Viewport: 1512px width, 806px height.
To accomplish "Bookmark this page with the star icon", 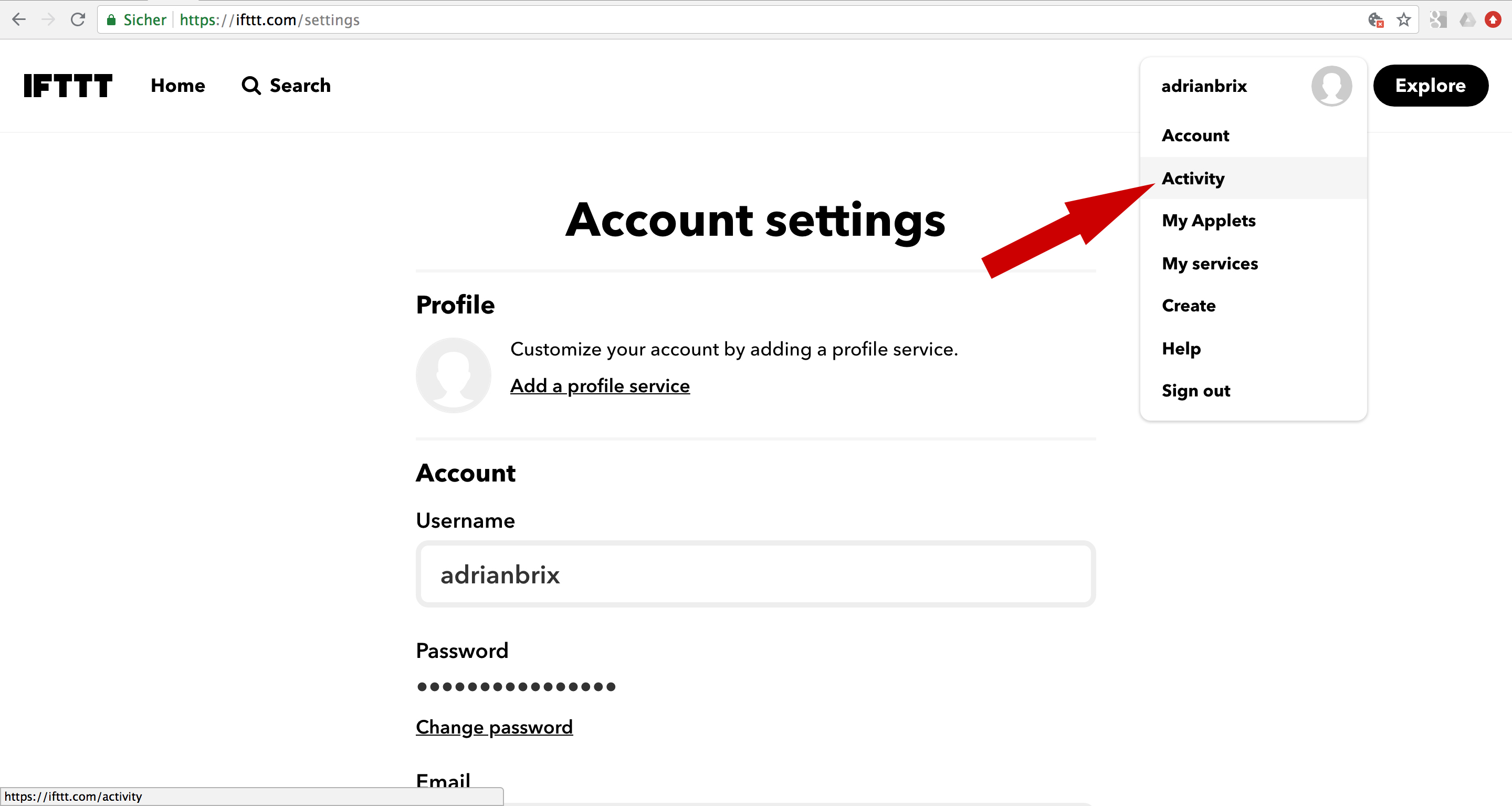I will tap(1403, 20).
